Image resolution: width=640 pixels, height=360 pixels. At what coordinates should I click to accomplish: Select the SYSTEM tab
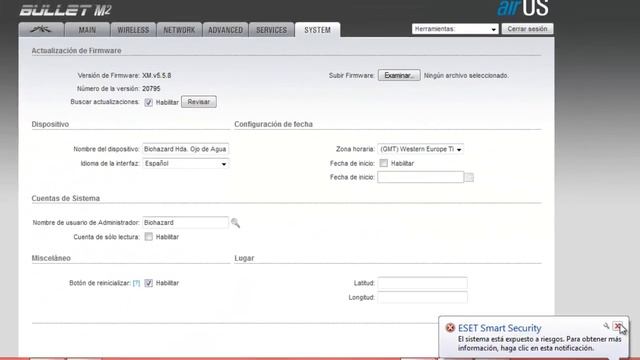click(x=318, y=30)
